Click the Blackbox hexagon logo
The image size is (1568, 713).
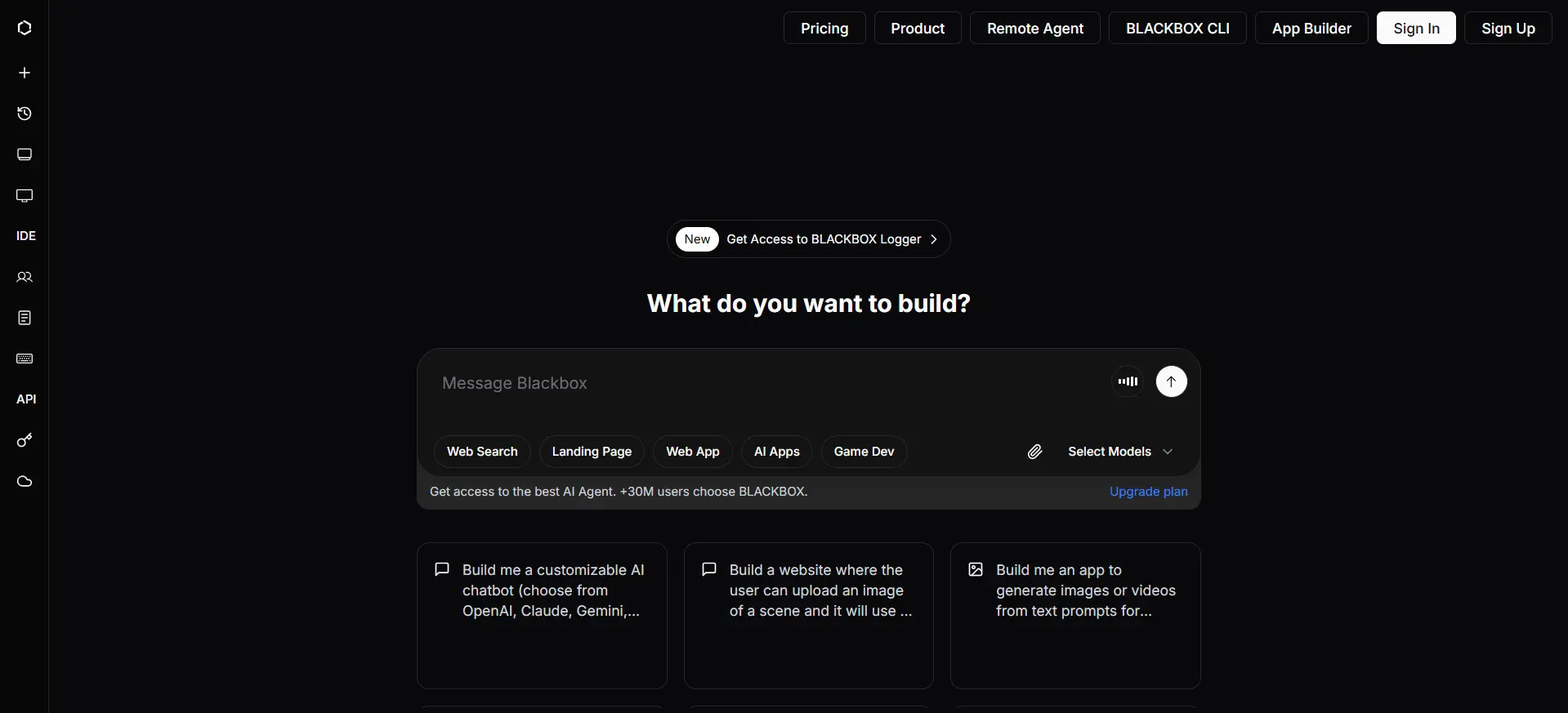pos(25,28)
